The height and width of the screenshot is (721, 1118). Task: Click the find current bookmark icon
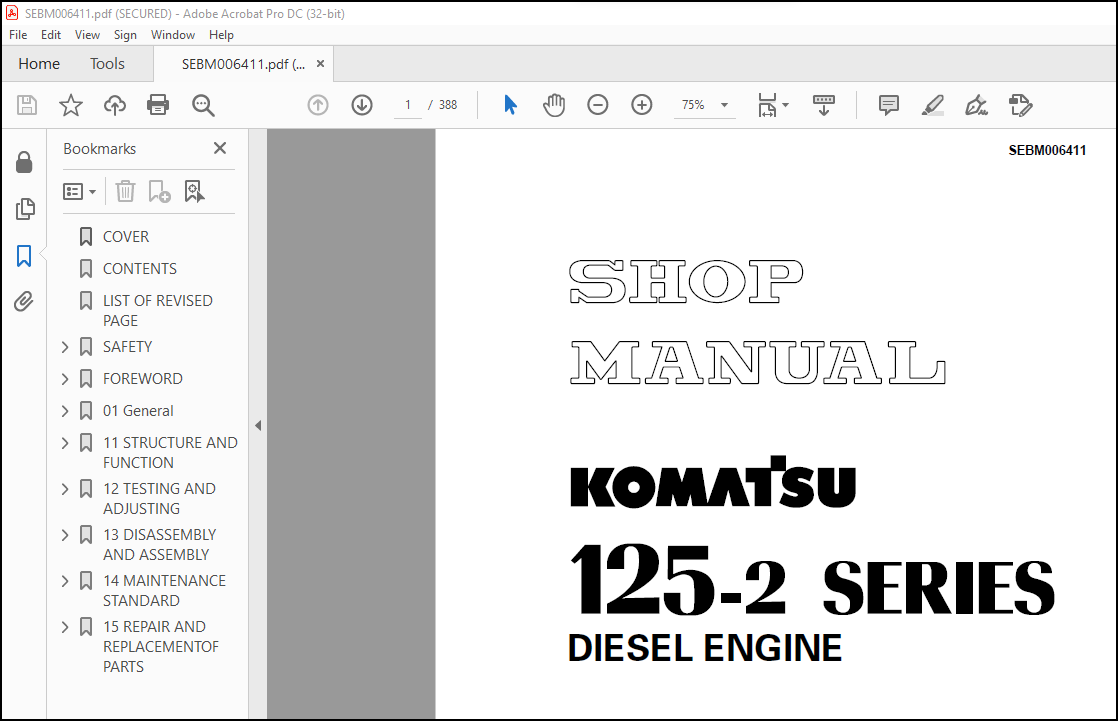(194, 191)
